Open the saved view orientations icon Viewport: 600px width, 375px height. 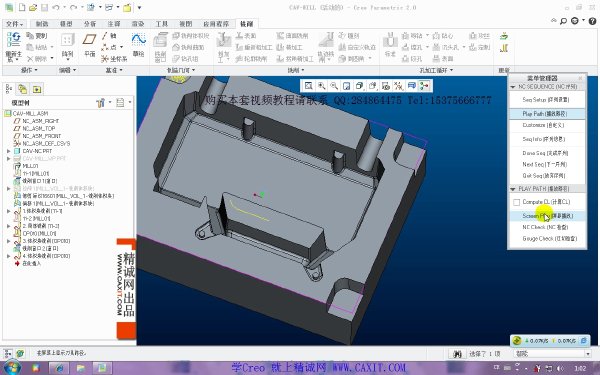[372, 86]
